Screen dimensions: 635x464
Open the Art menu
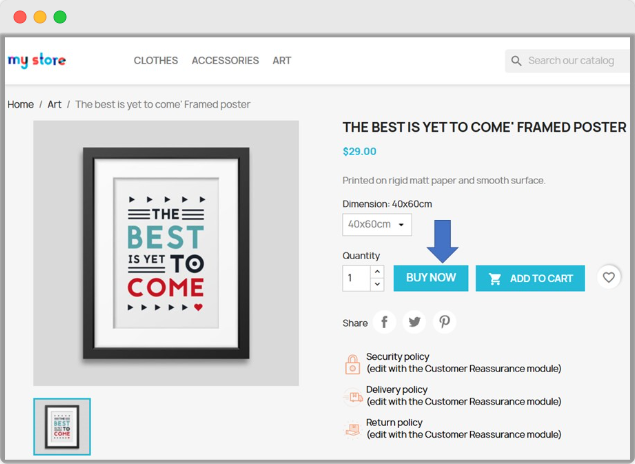[x=282, y=61]
